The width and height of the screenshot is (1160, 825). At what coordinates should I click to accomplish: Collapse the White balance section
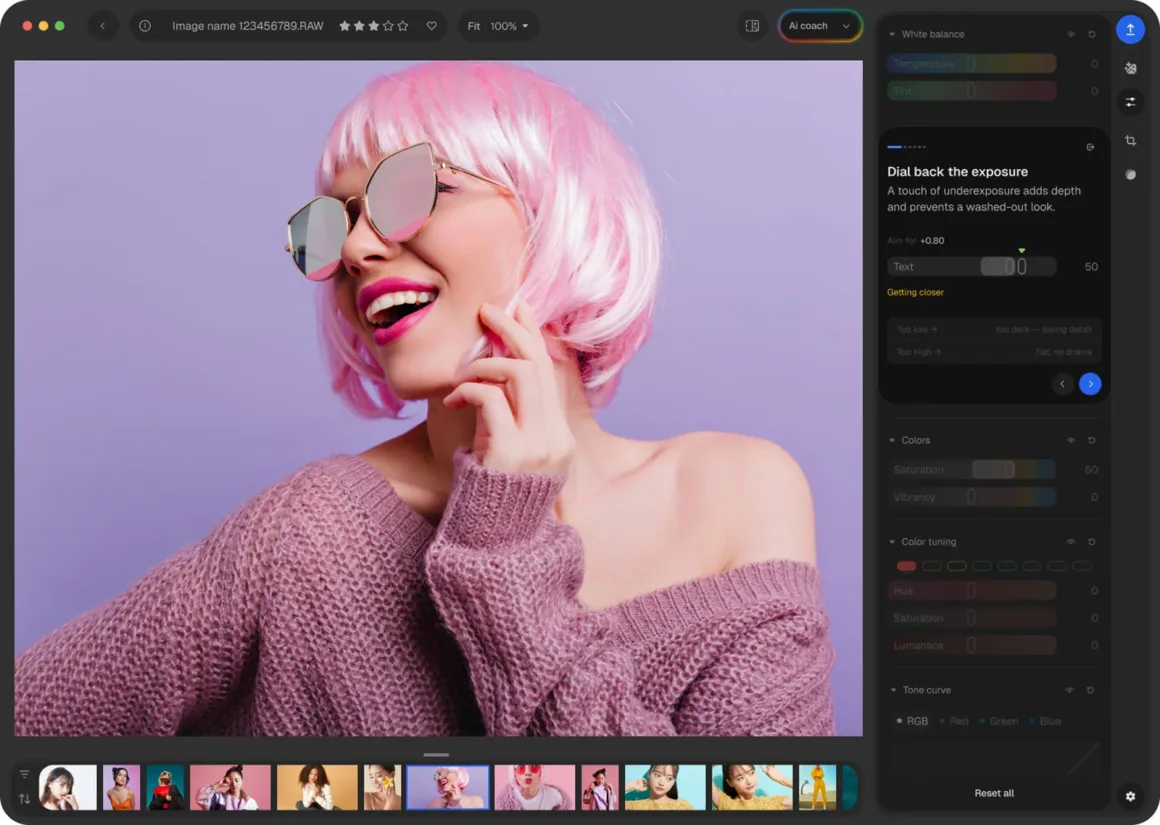click(892, 34)
